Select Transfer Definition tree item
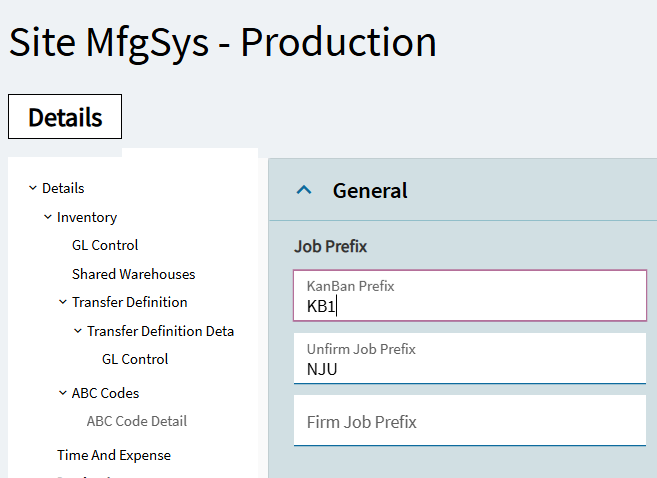 pos(130,302)
